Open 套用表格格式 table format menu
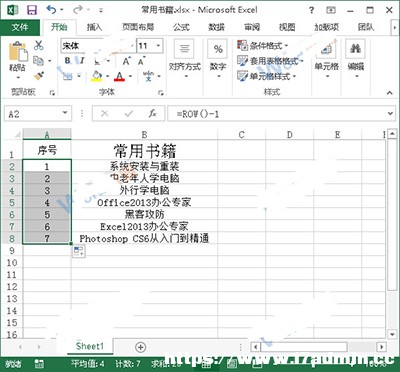Screen dimensions: 400x372 coord(270,61)
